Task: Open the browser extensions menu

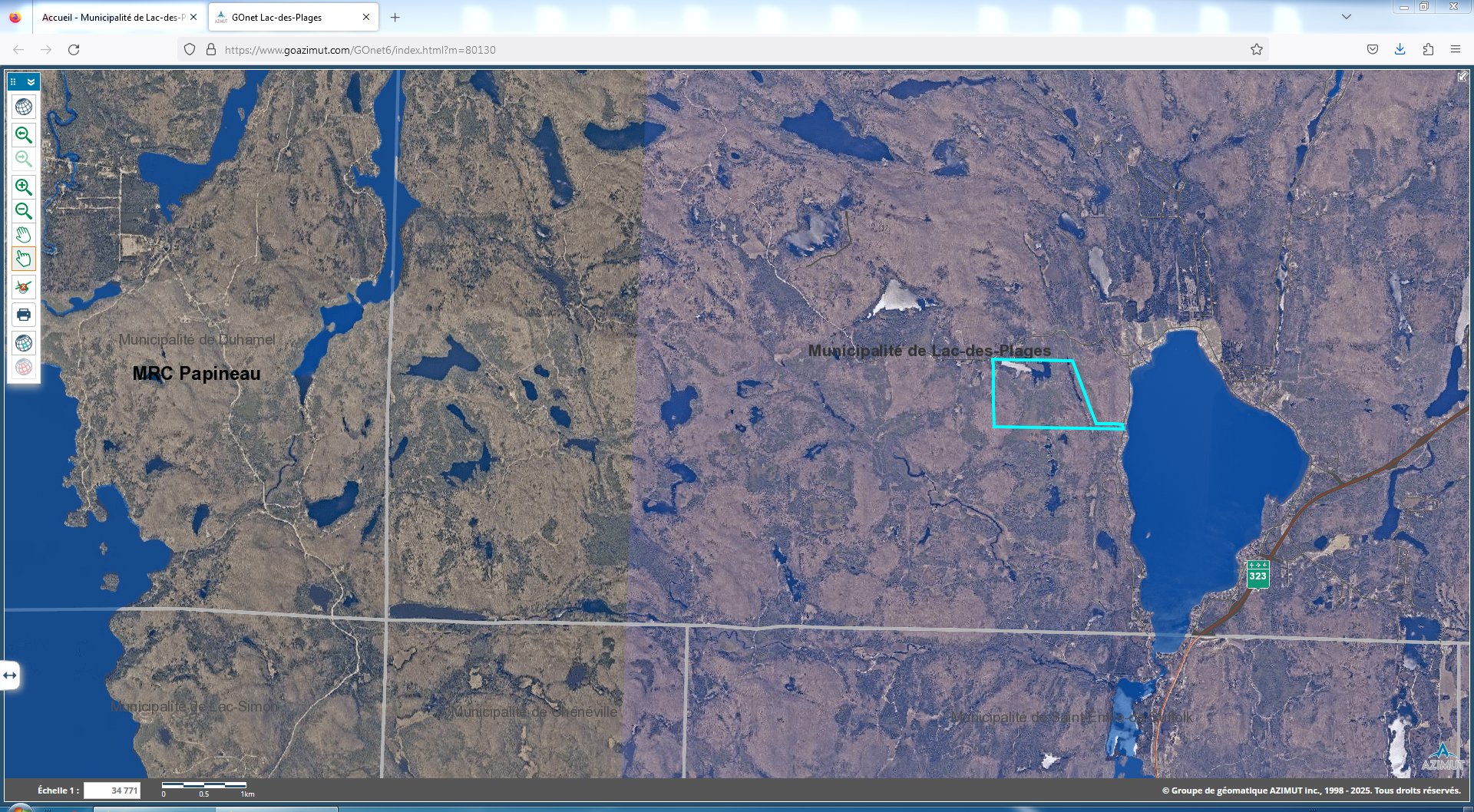Action: (x=1428, y=50)
